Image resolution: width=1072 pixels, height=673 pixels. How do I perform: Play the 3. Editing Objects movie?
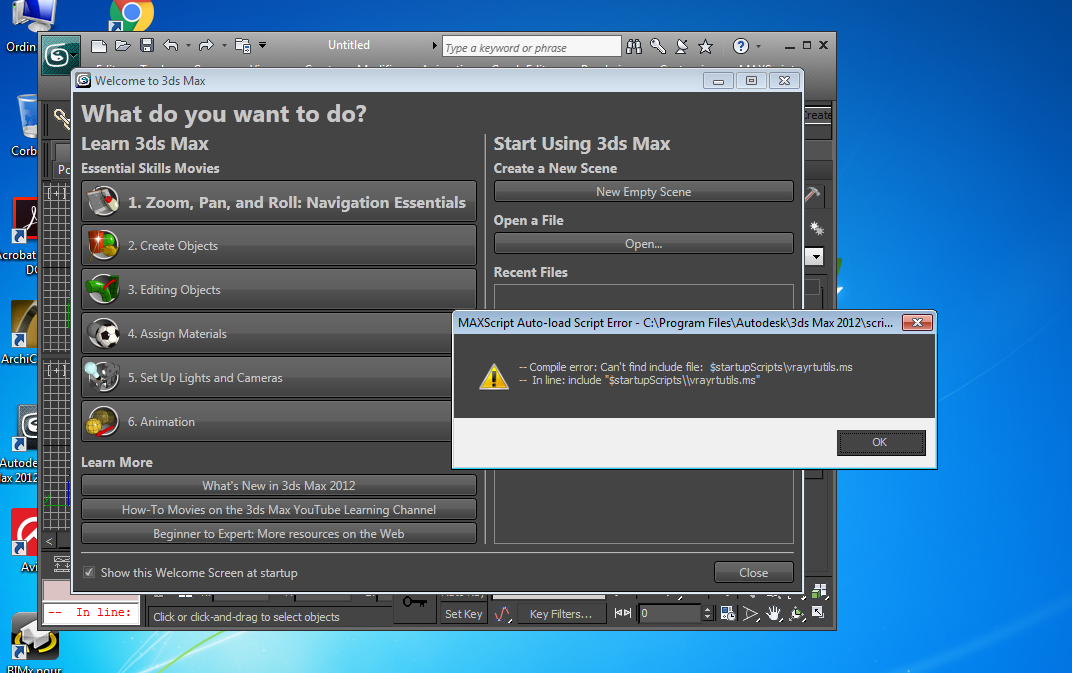(x=279, y=289)
